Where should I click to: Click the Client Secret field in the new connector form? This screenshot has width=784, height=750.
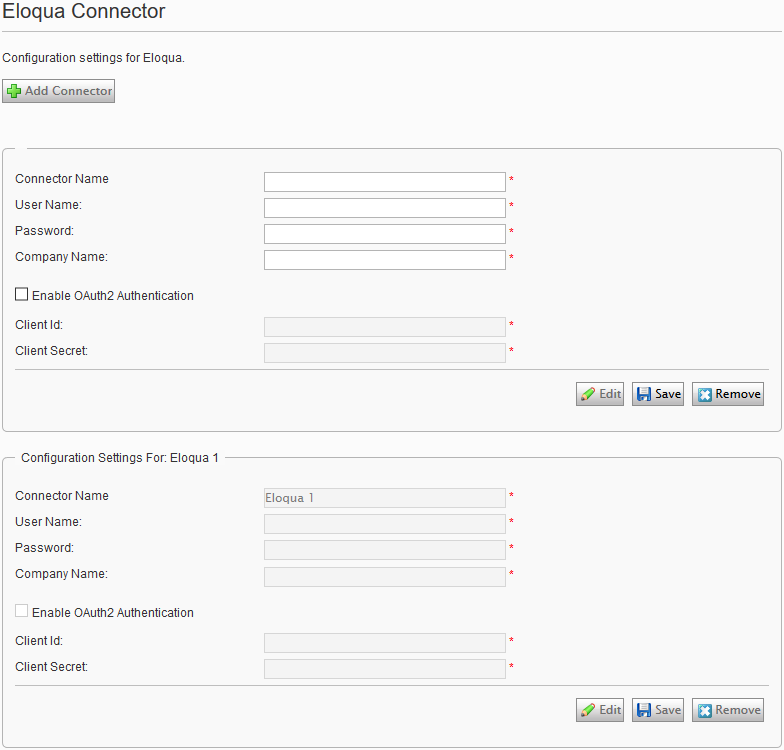coord(384,353)
